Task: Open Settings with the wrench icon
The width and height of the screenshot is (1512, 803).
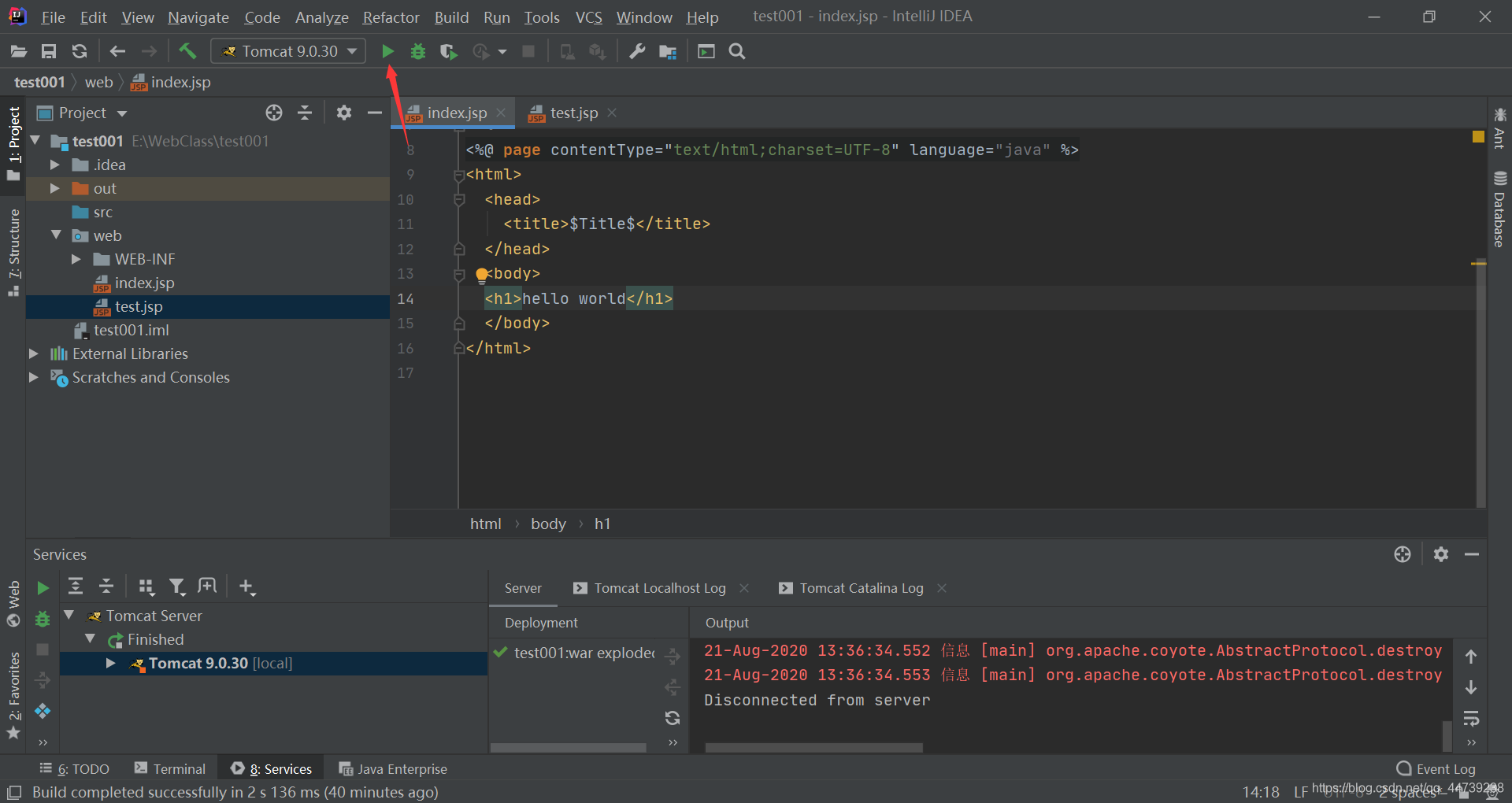Action: click(x=637, y=51)
